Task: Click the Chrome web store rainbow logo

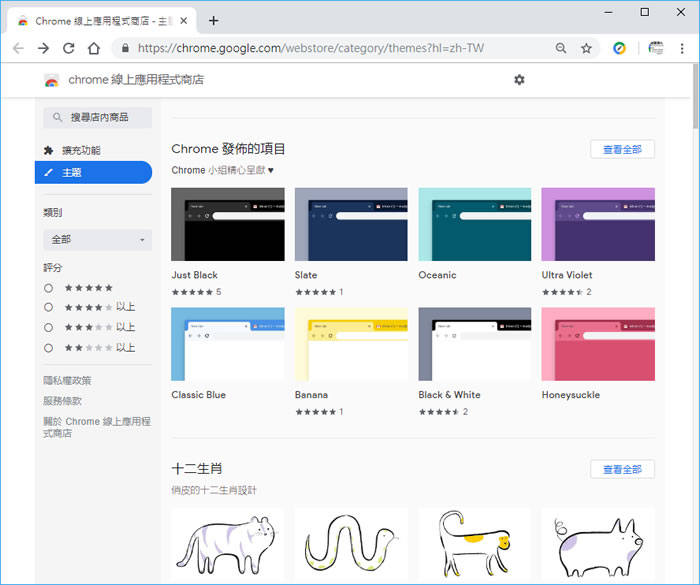Action: [52, 80]
